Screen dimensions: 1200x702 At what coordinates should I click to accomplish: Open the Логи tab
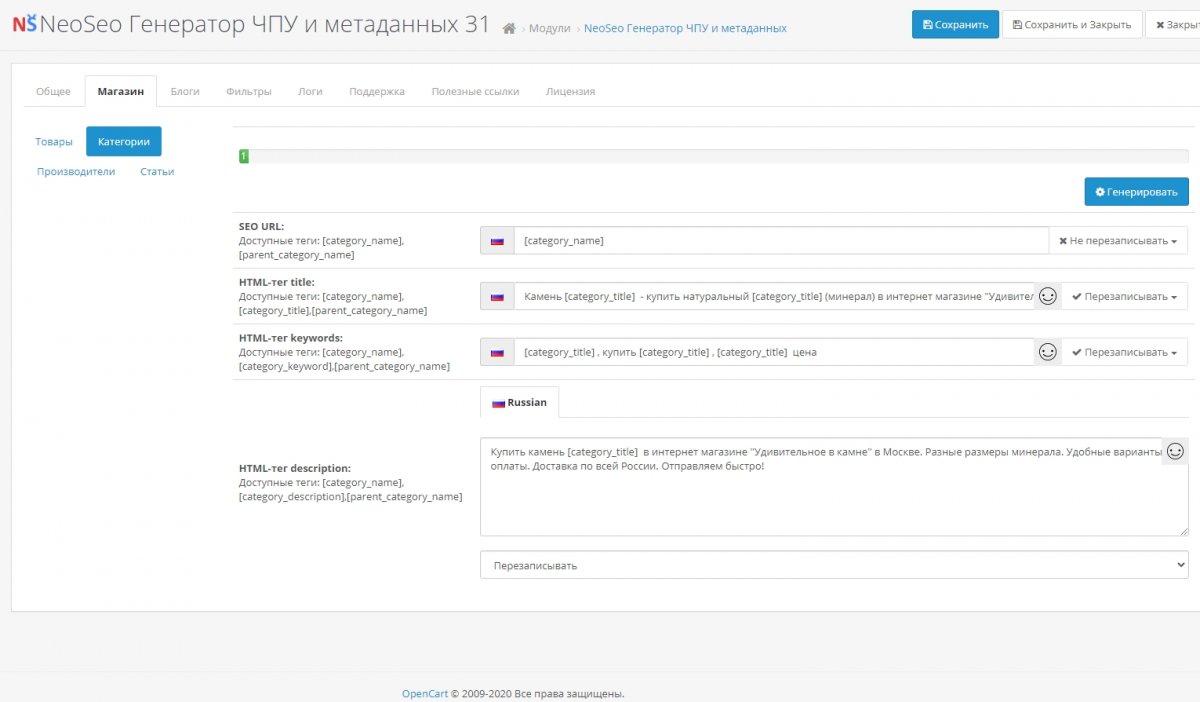point(310,91)
